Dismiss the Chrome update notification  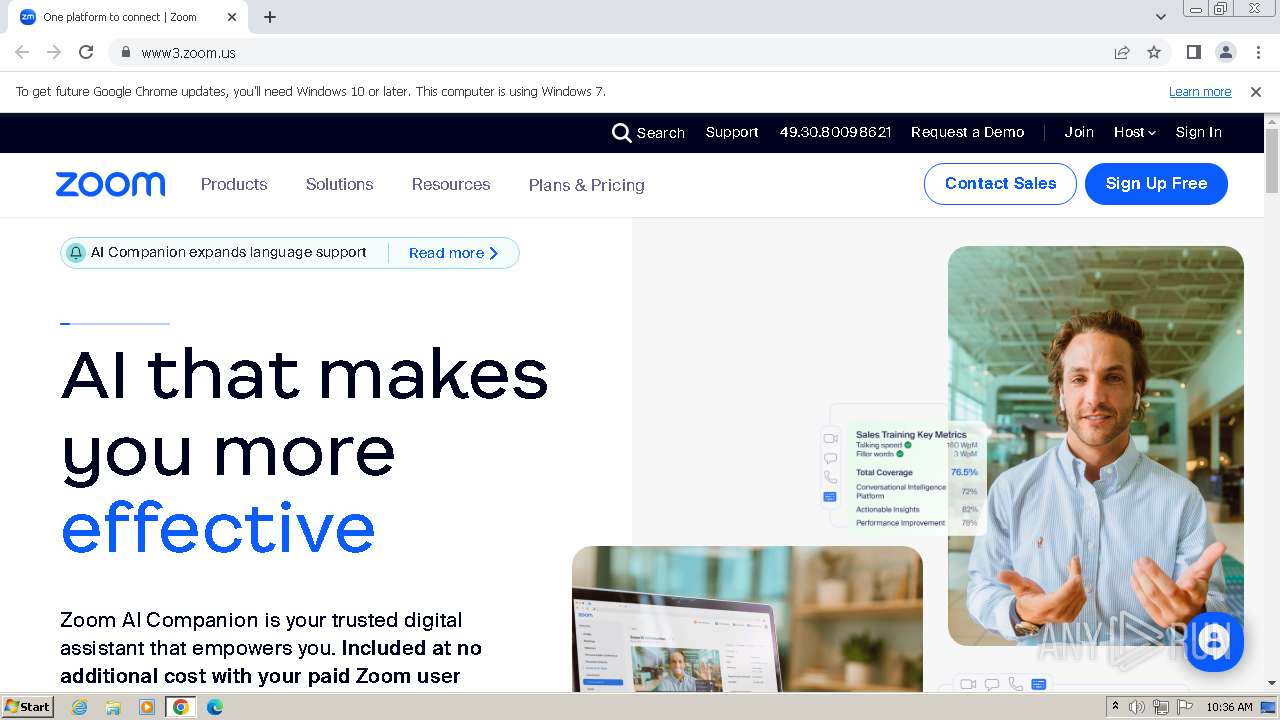coord(1256,91)
